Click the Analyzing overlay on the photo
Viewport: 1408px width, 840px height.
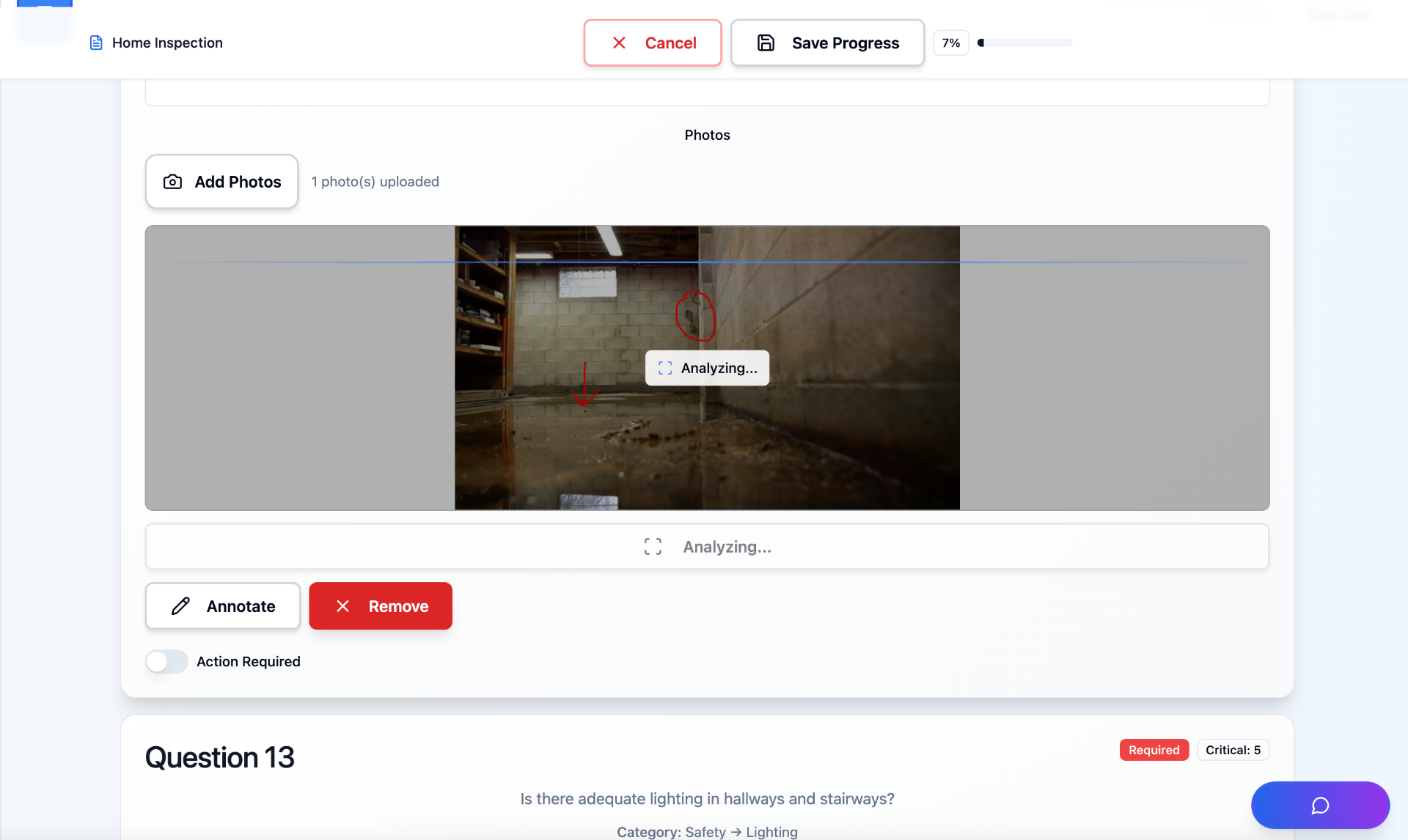[x=707, y=368]
